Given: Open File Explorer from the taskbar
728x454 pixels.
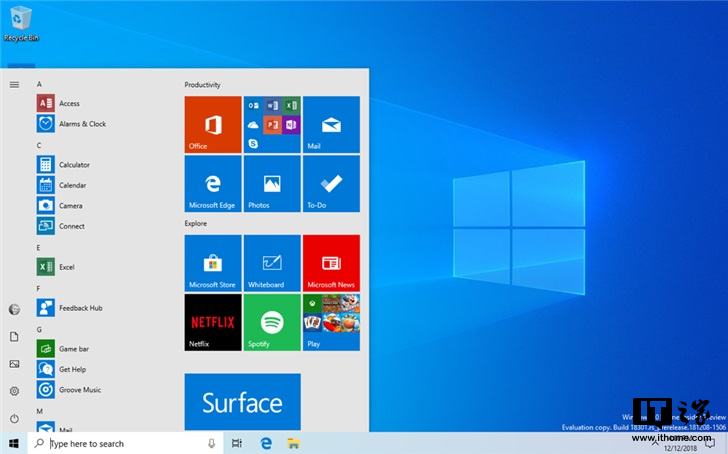Looking at the screenshot, I should click(x=294, y=443).
